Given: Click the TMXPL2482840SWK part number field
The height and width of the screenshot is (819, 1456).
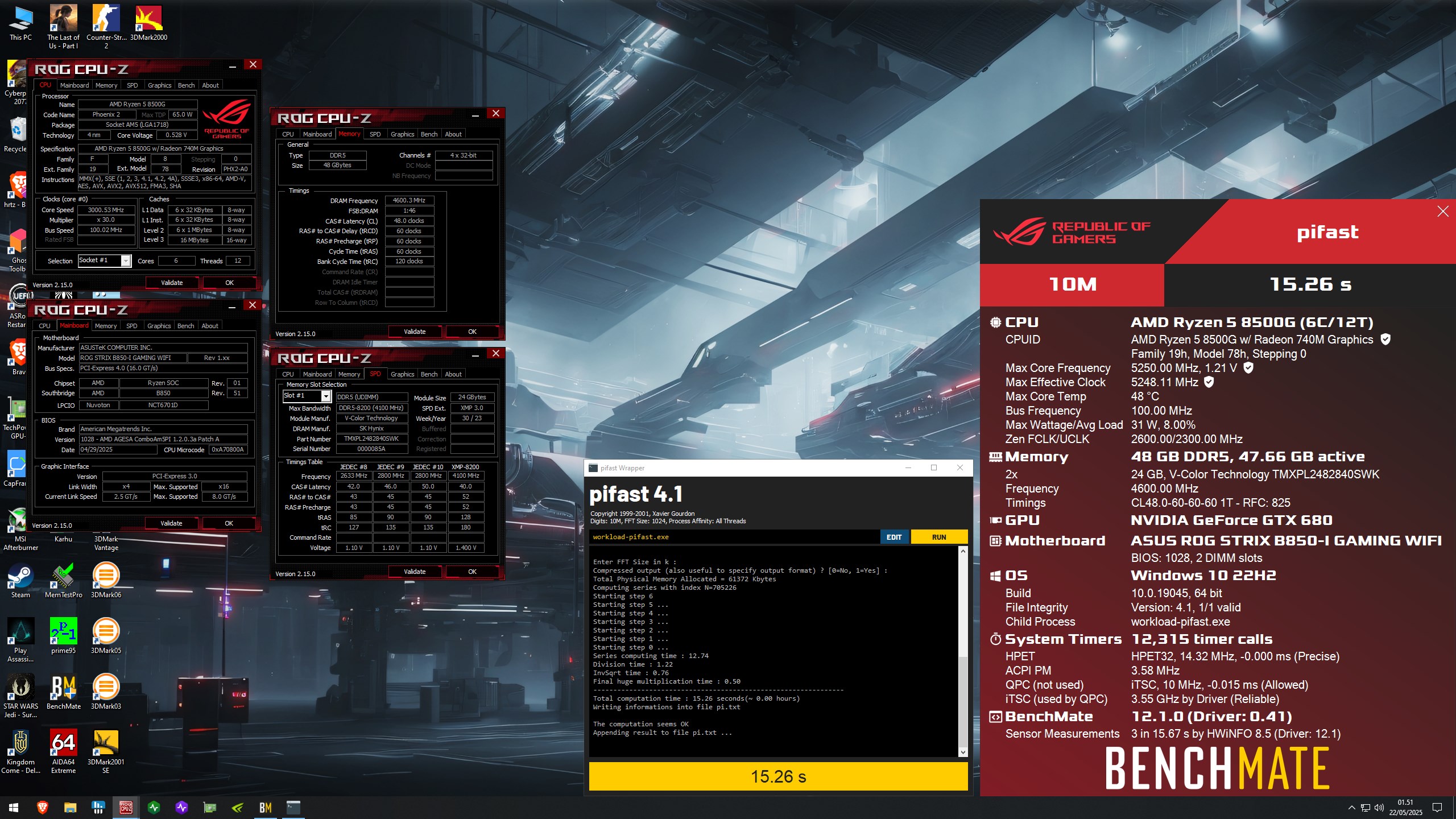Looking at the screenshot, I should (x=372, y=439).
